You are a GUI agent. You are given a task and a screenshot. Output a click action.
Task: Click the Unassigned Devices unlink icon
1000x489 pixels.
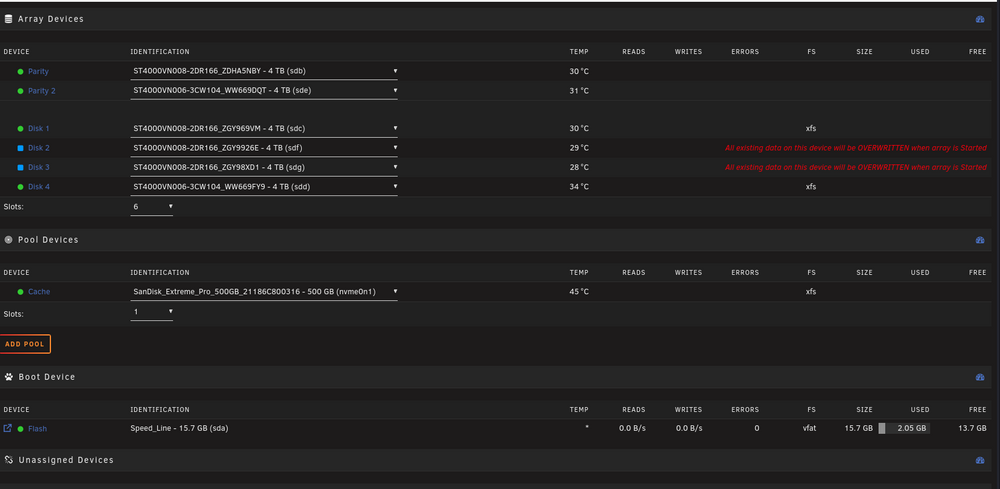(8, 460)
